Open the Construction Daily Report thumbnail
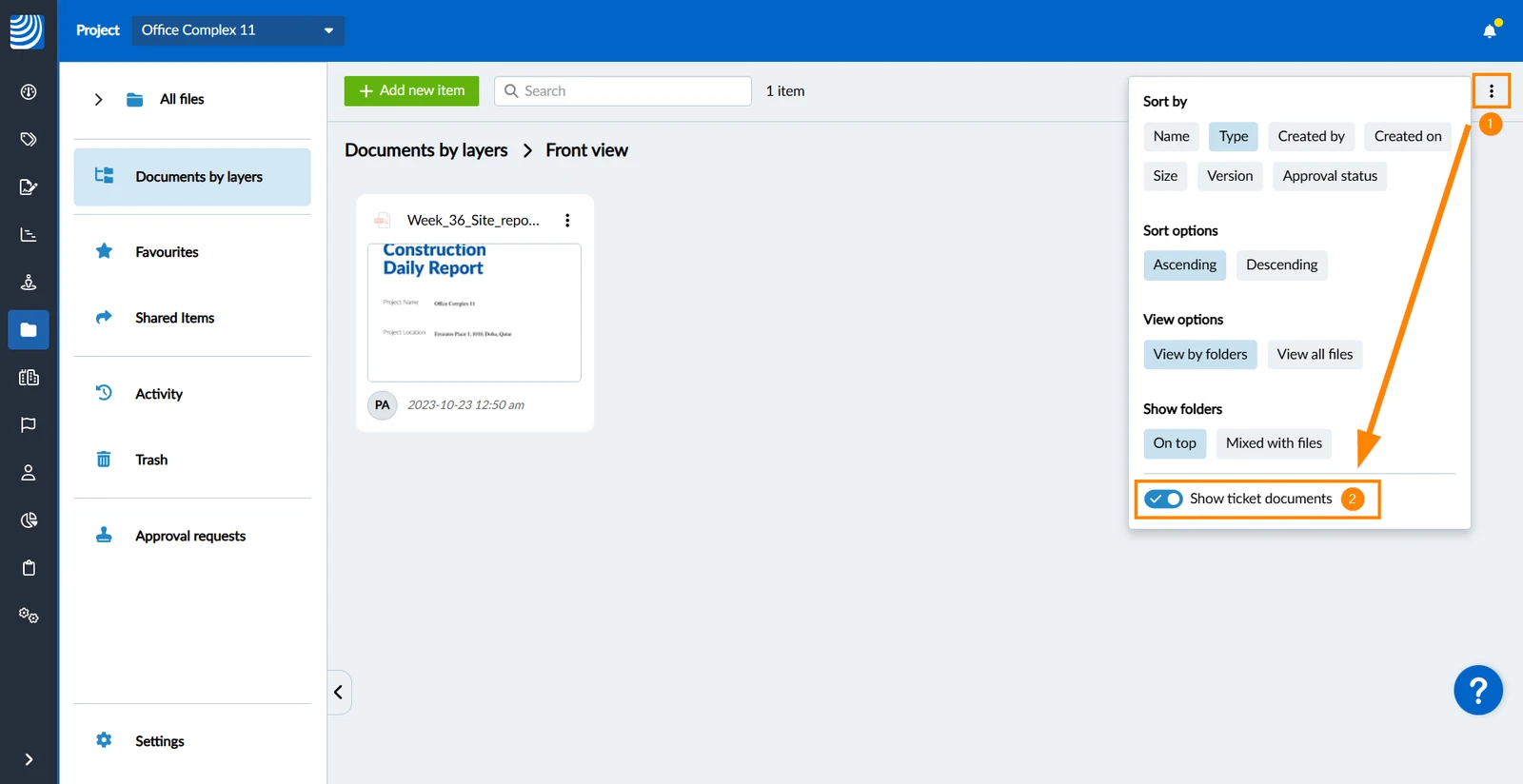 click(x=474, y=312)
